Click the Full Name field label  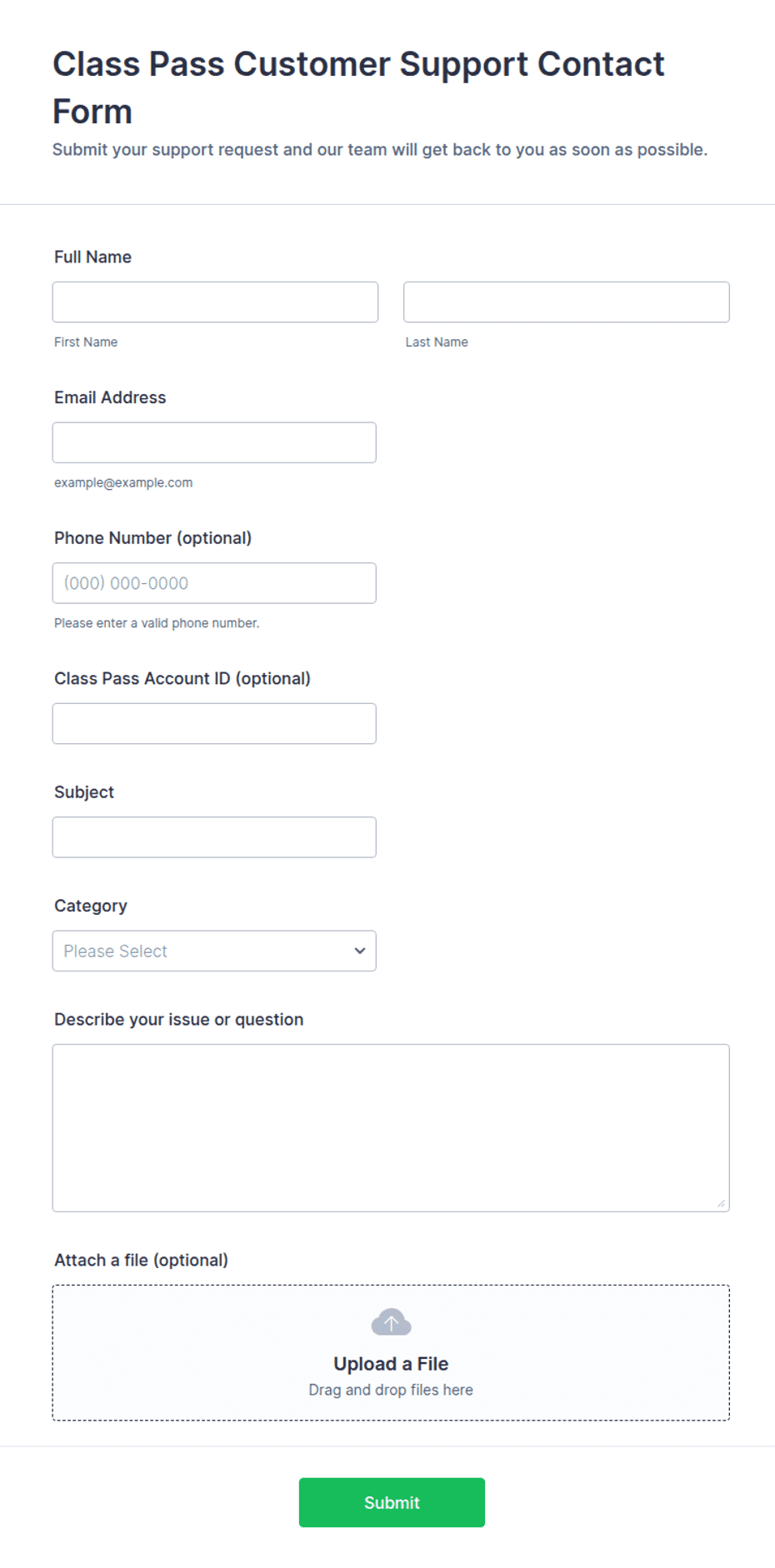(x=92, y=257)
